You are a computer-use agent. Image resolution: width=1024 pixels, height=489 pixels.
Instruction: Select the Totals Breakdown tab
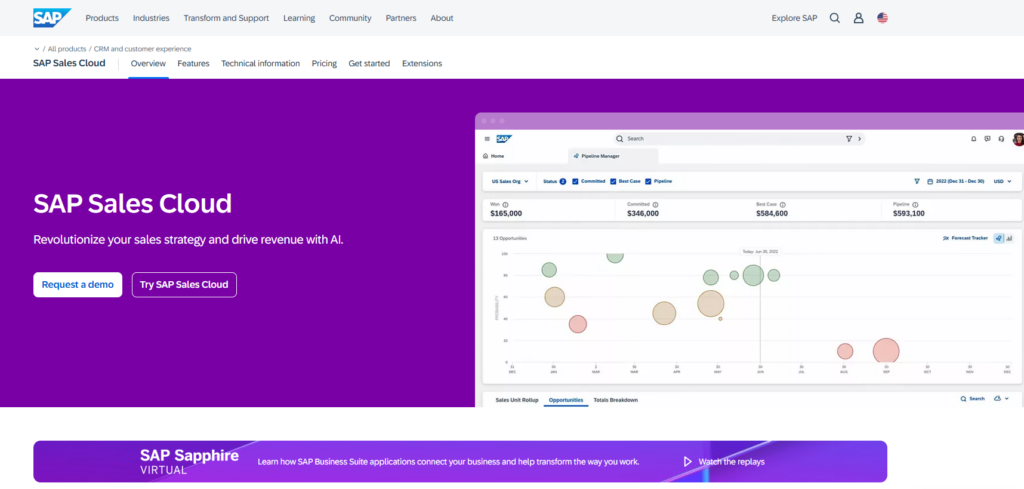pos(616,400)
